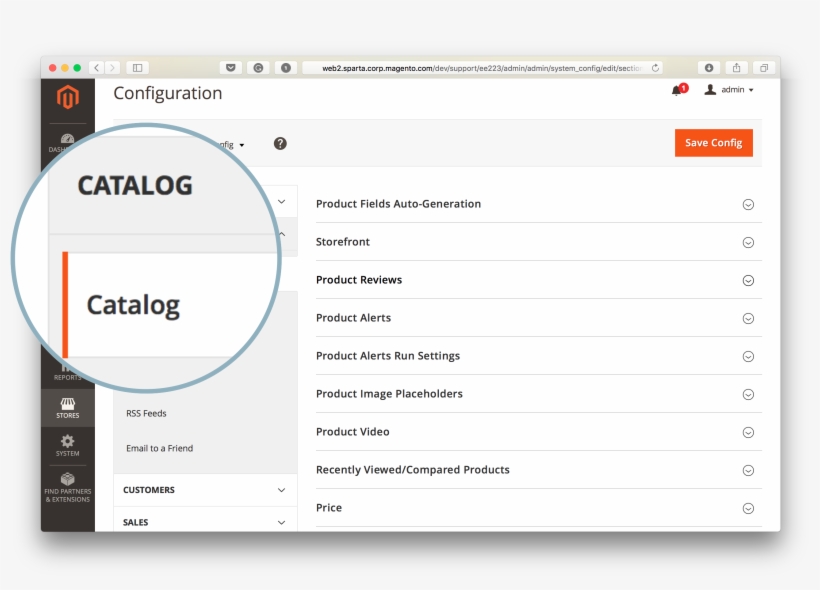Open the System gear menu
This screenshot has height=590, width=820.
pyautogui.click(x=68, y=446)
